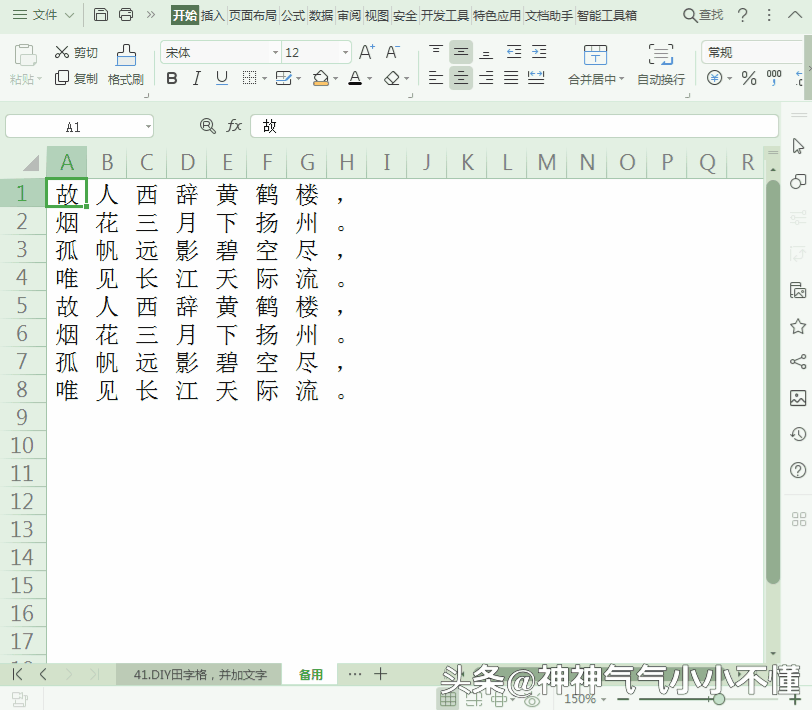Click the sheet list ellipsis button

coord(355,674)
